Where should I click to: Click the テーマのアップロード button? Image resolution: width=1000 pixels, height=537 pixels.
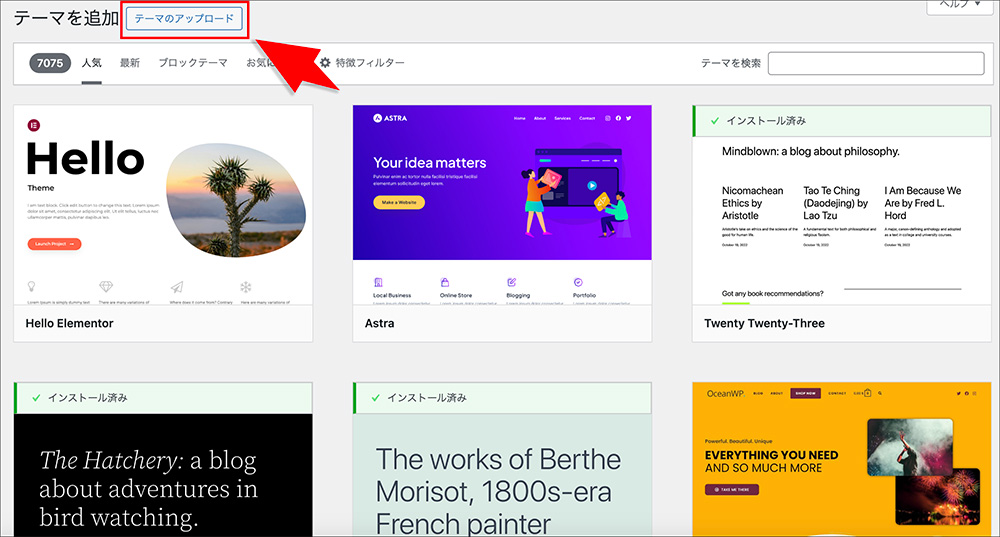pos(185,20)
